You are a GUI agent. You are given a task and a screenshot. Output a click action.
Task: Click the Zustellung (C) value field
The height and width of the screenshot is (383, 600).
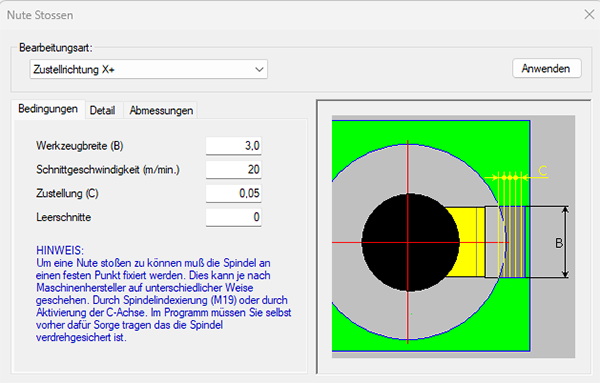click(233, 193)
